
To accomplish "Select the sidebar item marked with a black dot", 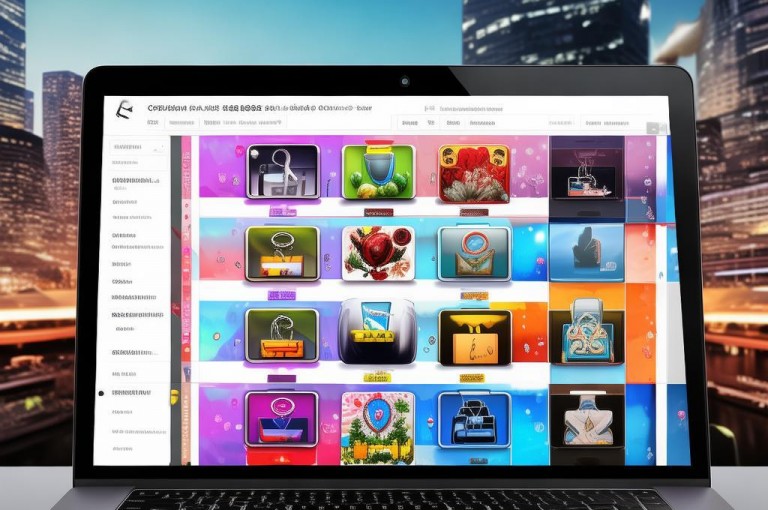I will 131,393.
